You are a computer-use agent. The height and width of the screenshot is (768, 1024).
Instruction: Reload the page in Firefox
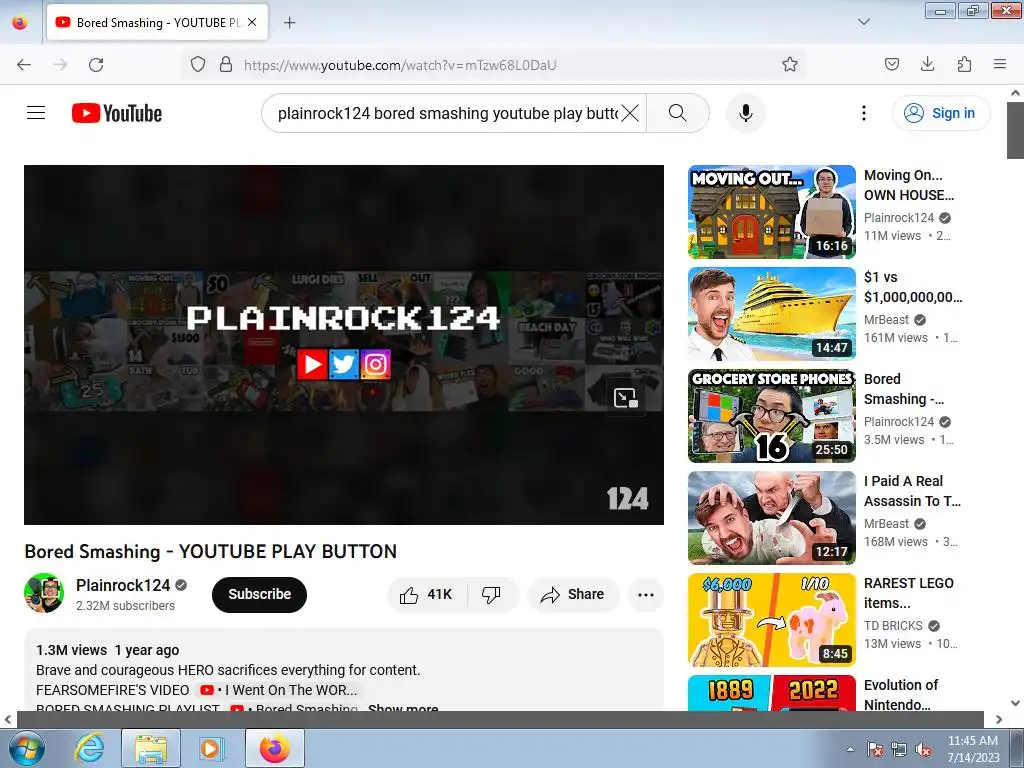pos(96,65)
